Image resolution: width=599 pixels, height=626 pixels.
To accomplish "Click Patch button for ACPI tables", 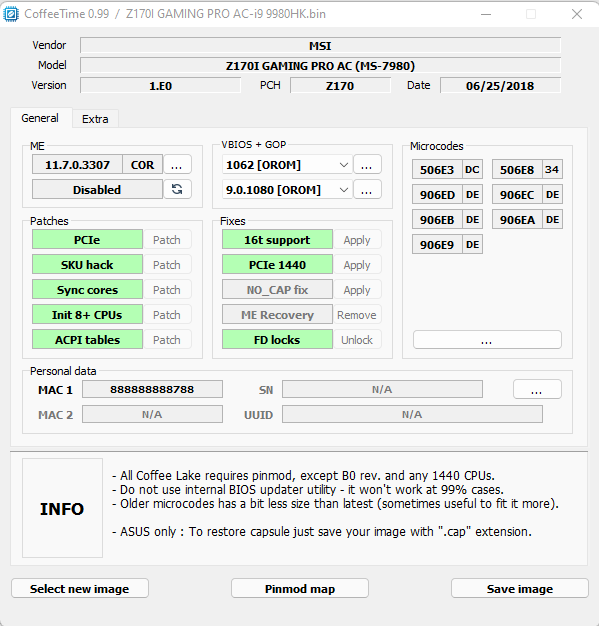I will (167, 340).
